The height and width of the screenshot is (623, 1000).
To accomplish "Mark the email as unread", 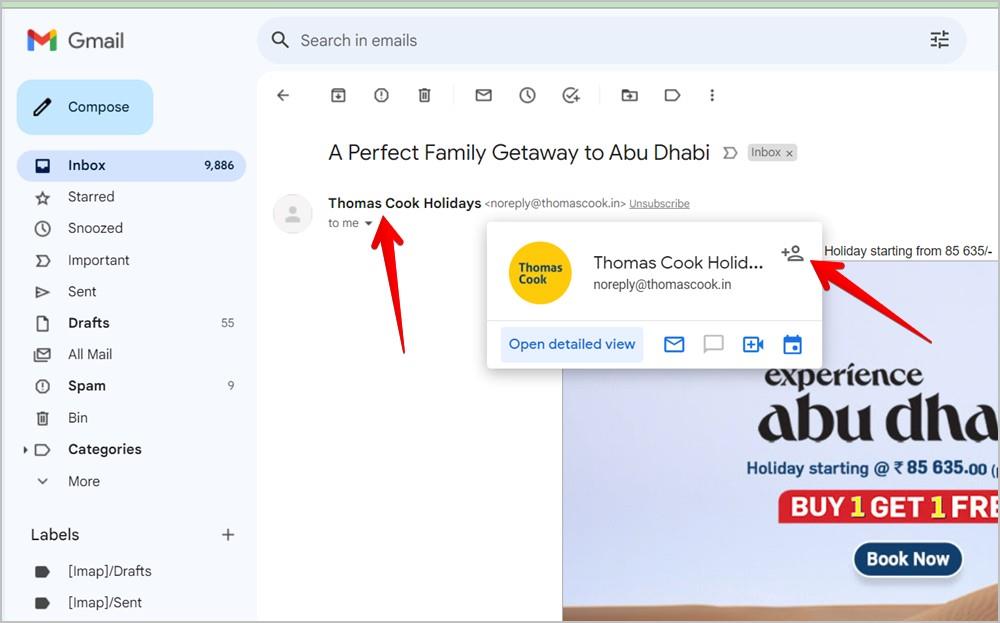I will [x=483, y=96].
